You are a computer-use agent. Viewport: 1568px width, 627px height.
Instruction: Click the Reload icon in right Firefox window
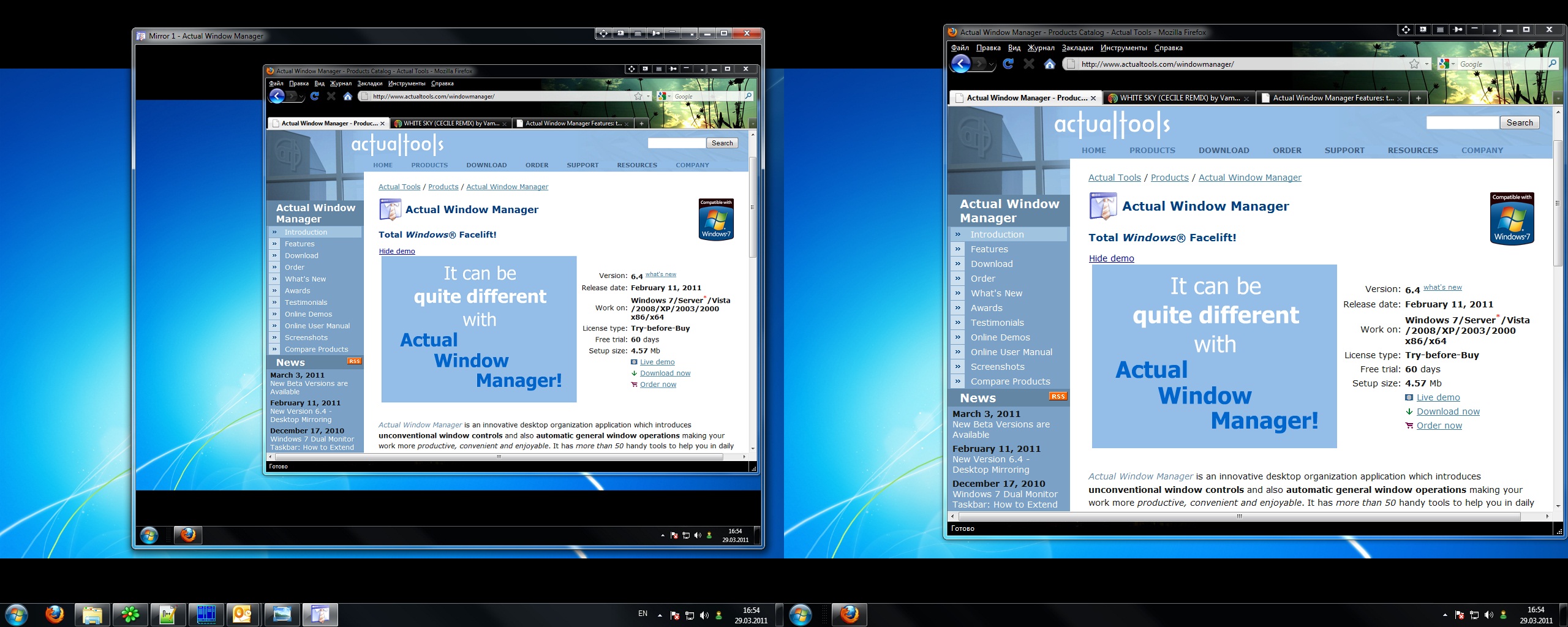(1008, 63)
